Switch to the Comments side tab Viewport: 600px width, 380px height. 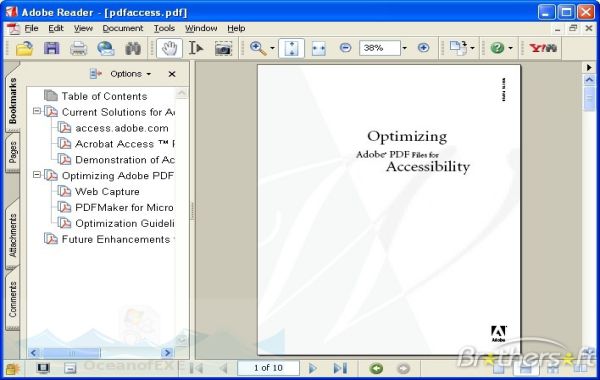pyautogui.click(x=13, y=299)
